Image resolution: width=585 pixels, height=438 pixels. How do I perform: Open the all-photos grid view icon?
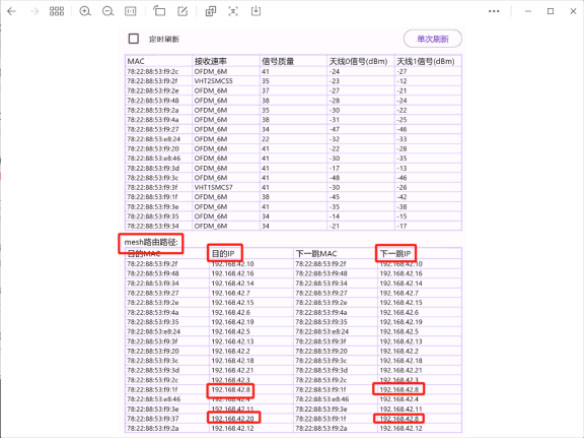57,11
